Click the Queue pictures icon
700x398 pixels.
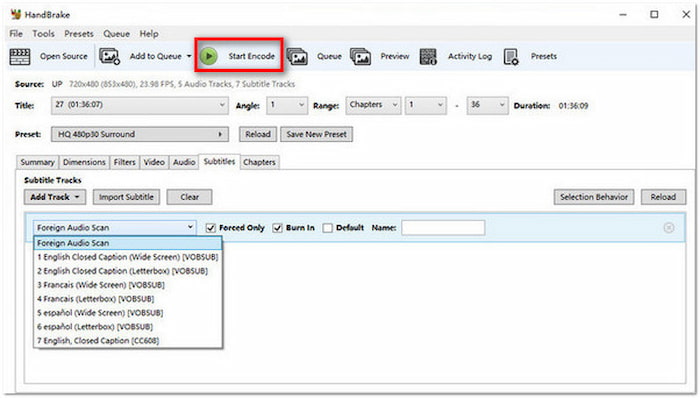(297, 57)
